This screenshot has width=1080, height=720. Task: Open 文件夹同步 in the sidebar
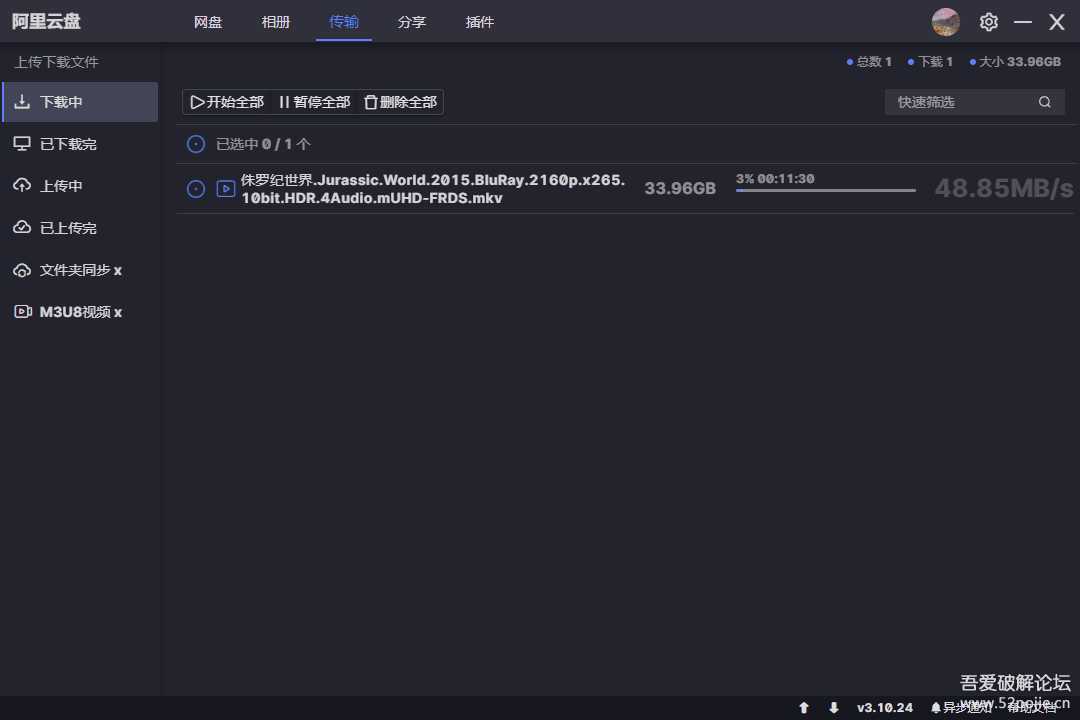click(81, 270)
